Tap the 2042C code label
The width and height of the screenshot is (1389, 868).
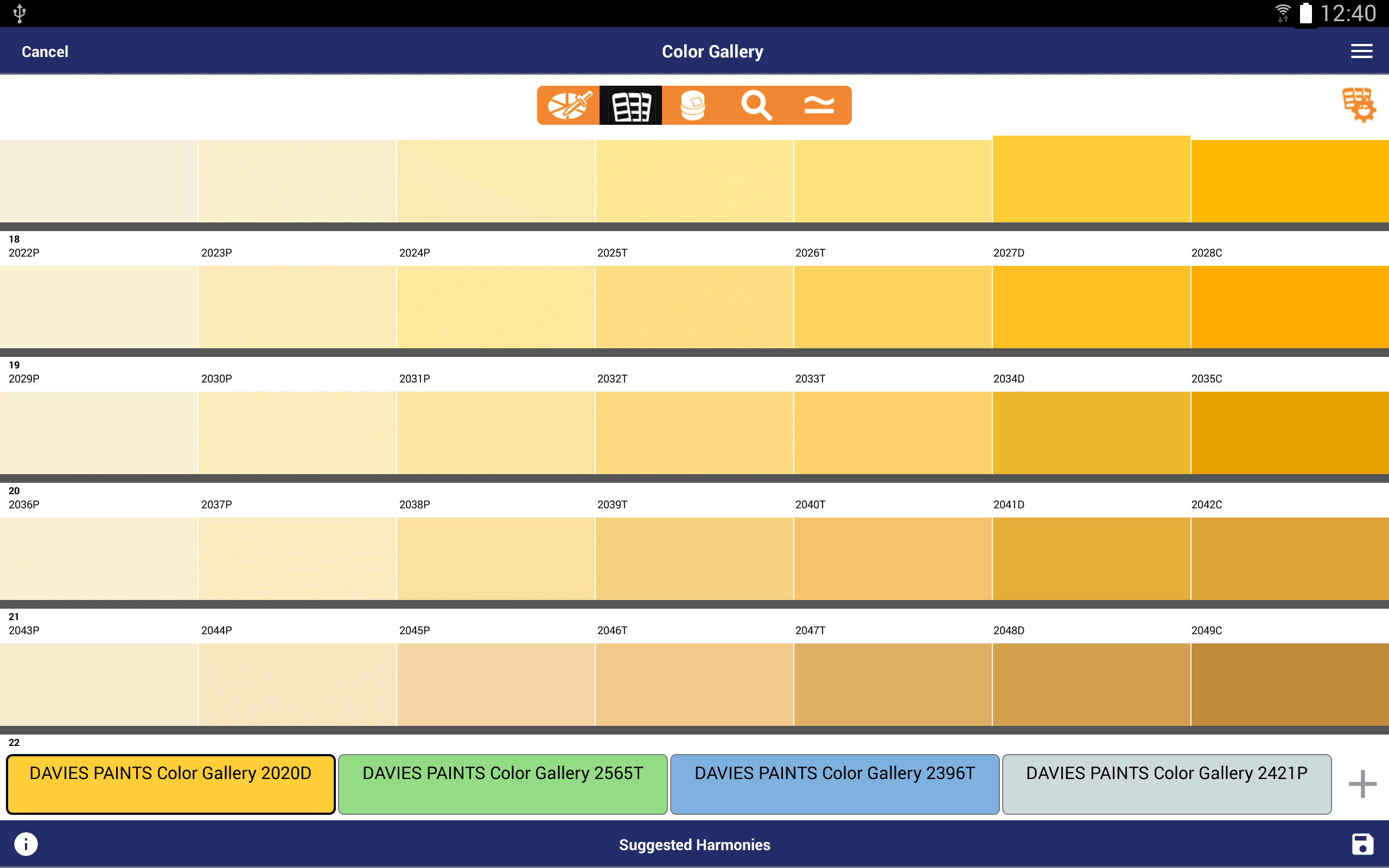tap(1207, 504)
